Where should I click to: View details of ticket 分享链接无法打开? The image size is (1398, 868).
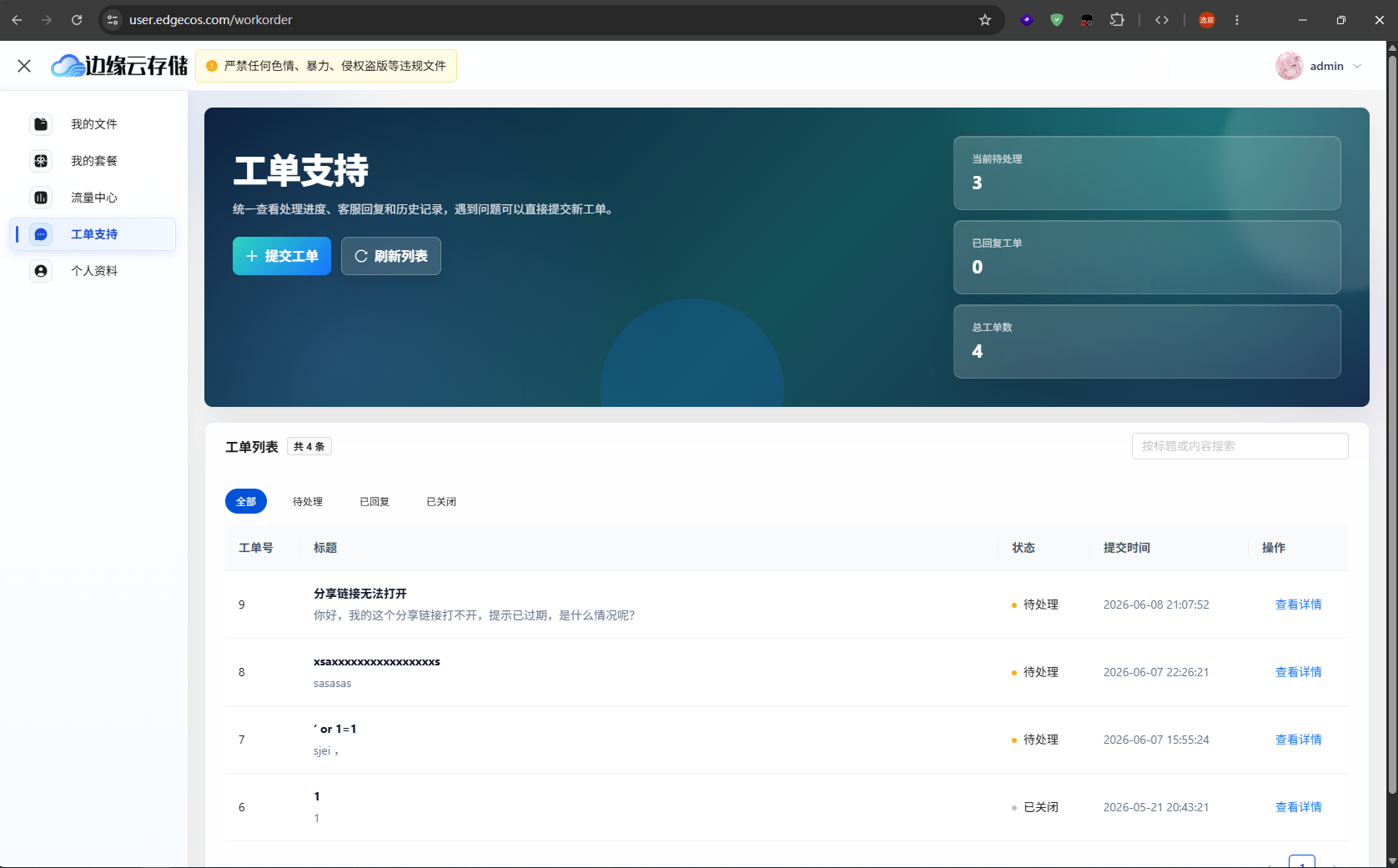click(x=1298, y=605)
